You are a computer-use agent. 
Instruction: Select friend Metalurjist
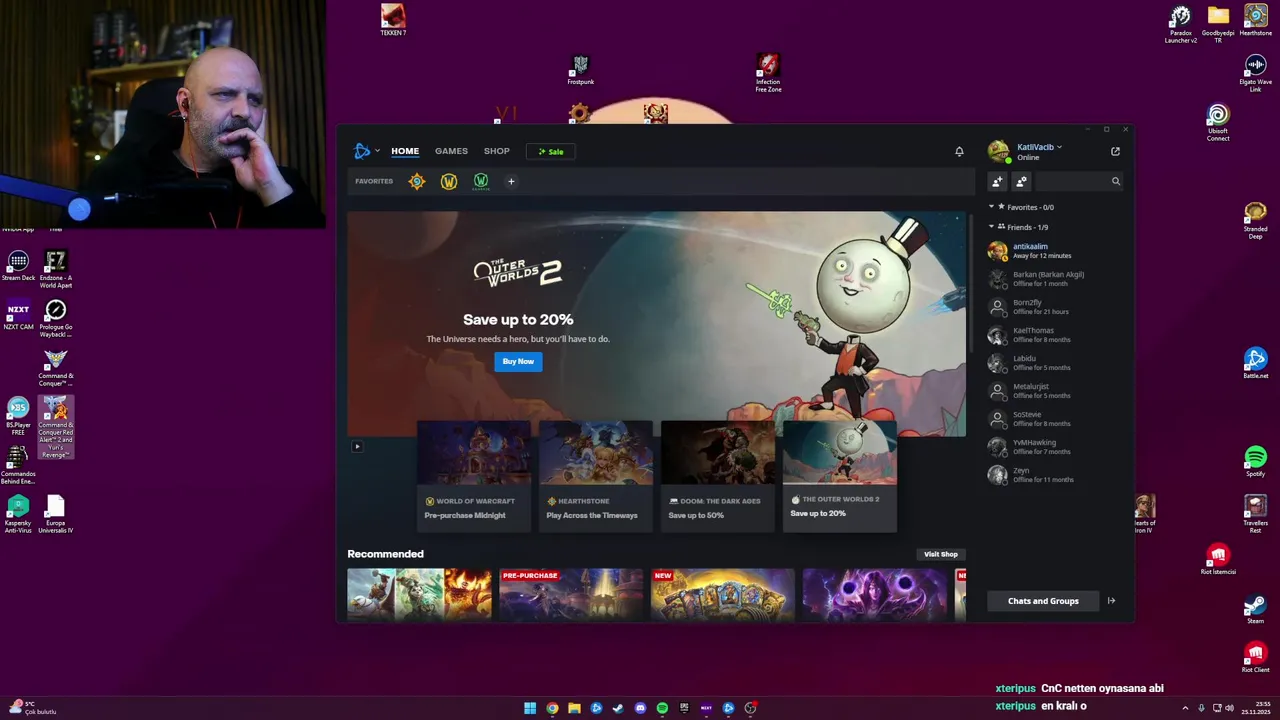coord(1055,391)
